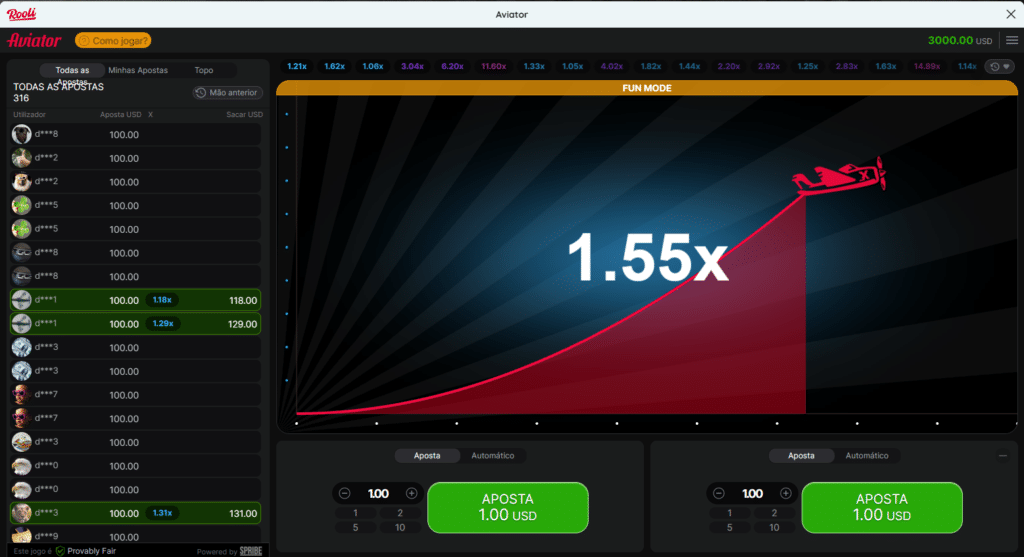
Task: Click the avatar of player d***9
Action: (22, 536)
